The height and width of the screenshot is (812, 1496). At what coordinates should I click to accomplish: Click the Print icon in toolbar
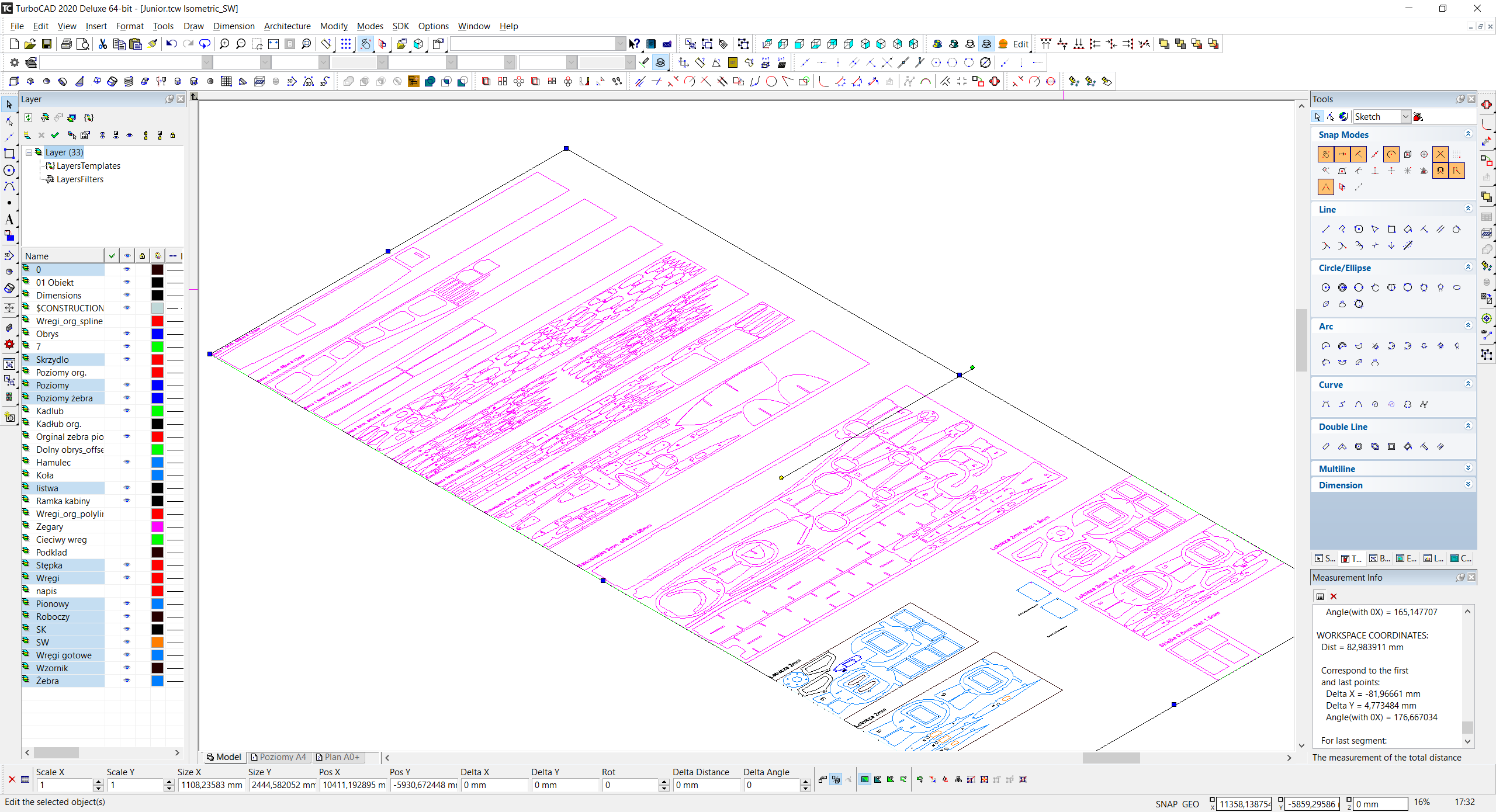click(66, 44)
